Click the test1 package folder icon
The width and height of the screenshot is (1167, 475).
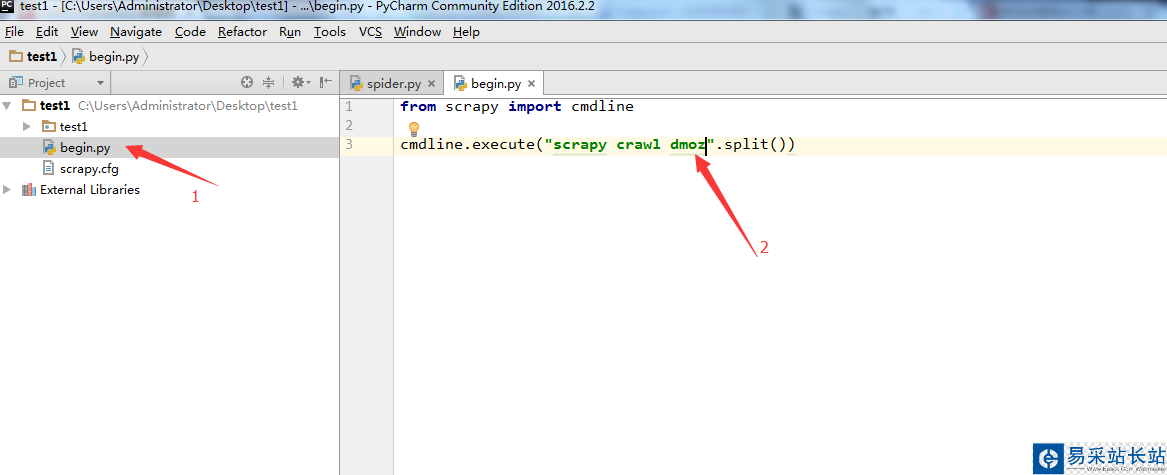(48, 127)
